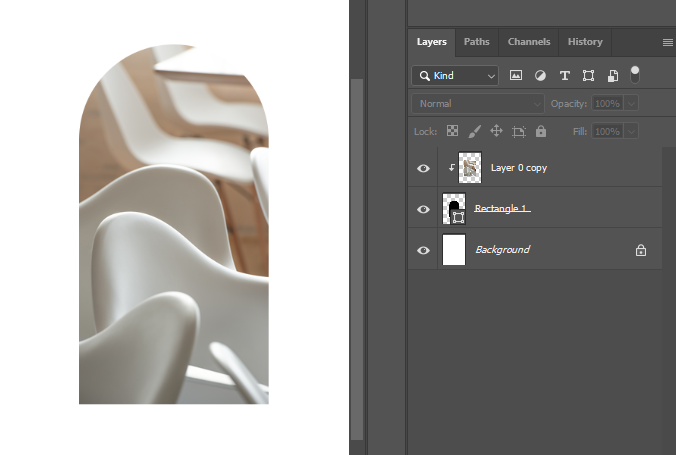Filter layers by pixel layers icon
This screenshot has width=676, height=455.
[x=516, y=75]
